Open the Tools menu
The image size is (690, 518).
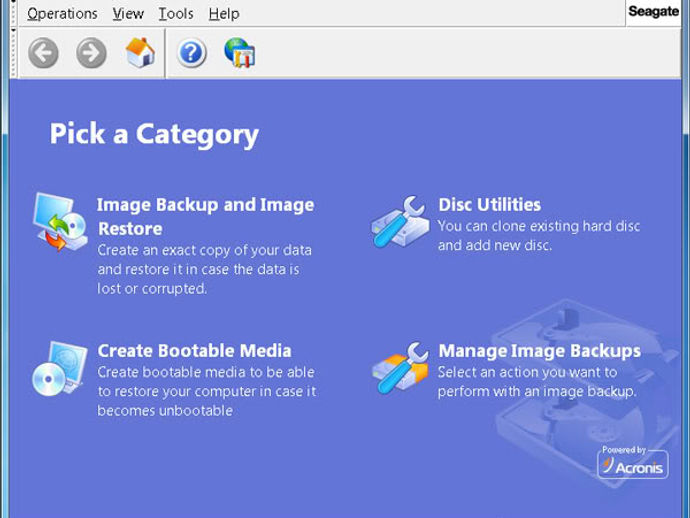(176, 14)
